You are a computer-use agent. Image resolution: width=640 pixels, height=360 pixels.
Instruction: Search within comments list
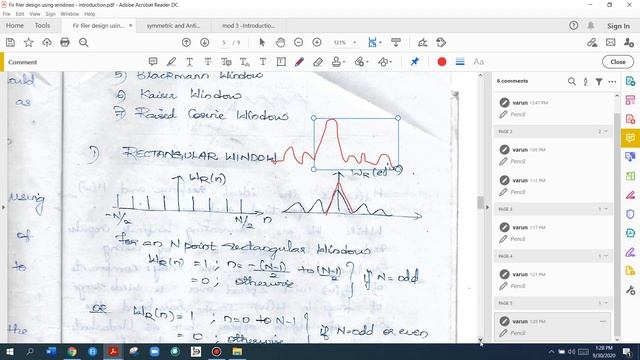pos(572,81)
